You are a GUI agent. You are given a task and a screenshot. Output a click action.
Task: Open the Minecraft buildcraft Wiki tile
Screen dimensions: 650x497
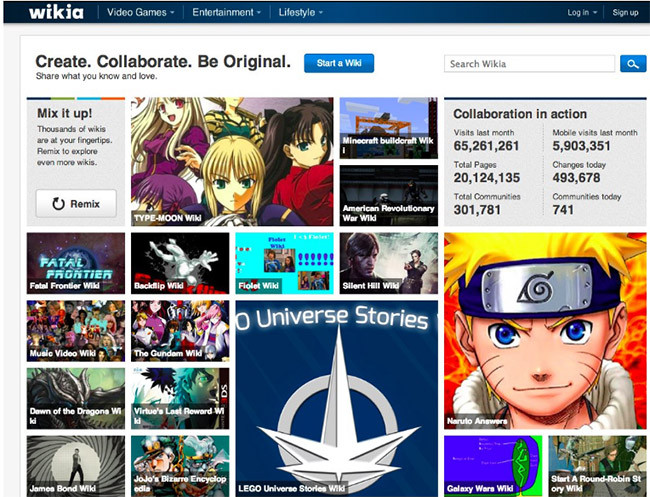point(388,128)
